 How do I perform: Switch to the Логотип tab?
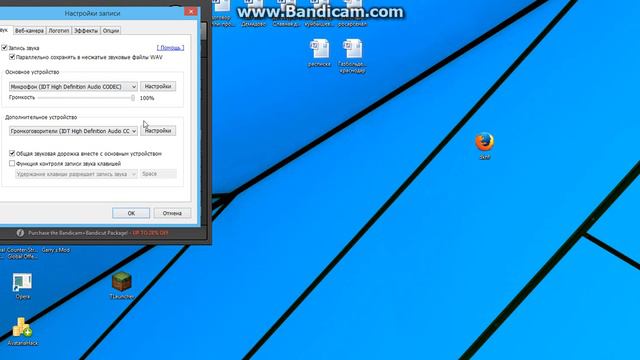(59, 31)
